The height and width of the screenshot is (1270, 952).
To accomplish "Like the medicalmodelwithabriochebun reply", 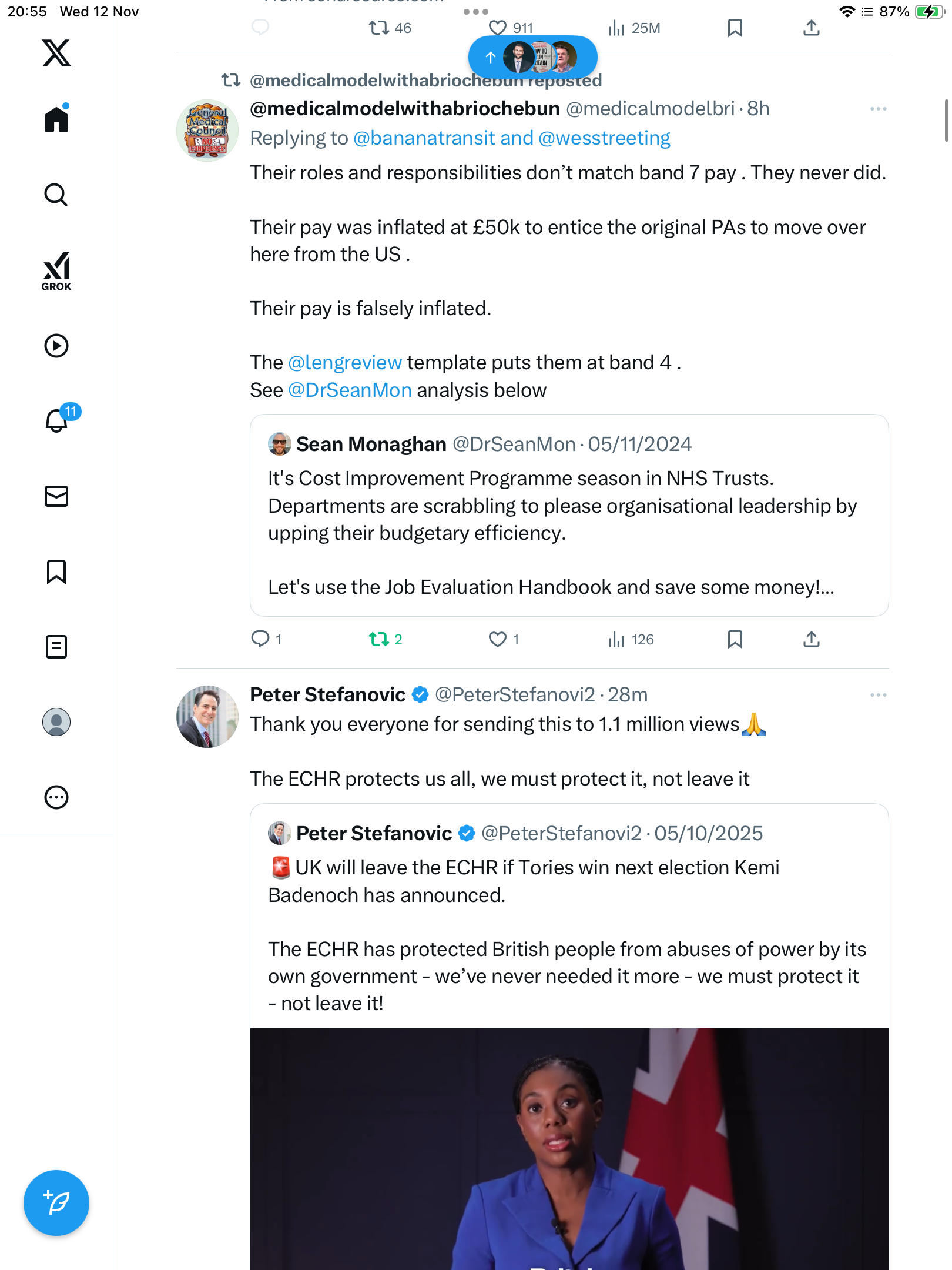I will 498,639.
